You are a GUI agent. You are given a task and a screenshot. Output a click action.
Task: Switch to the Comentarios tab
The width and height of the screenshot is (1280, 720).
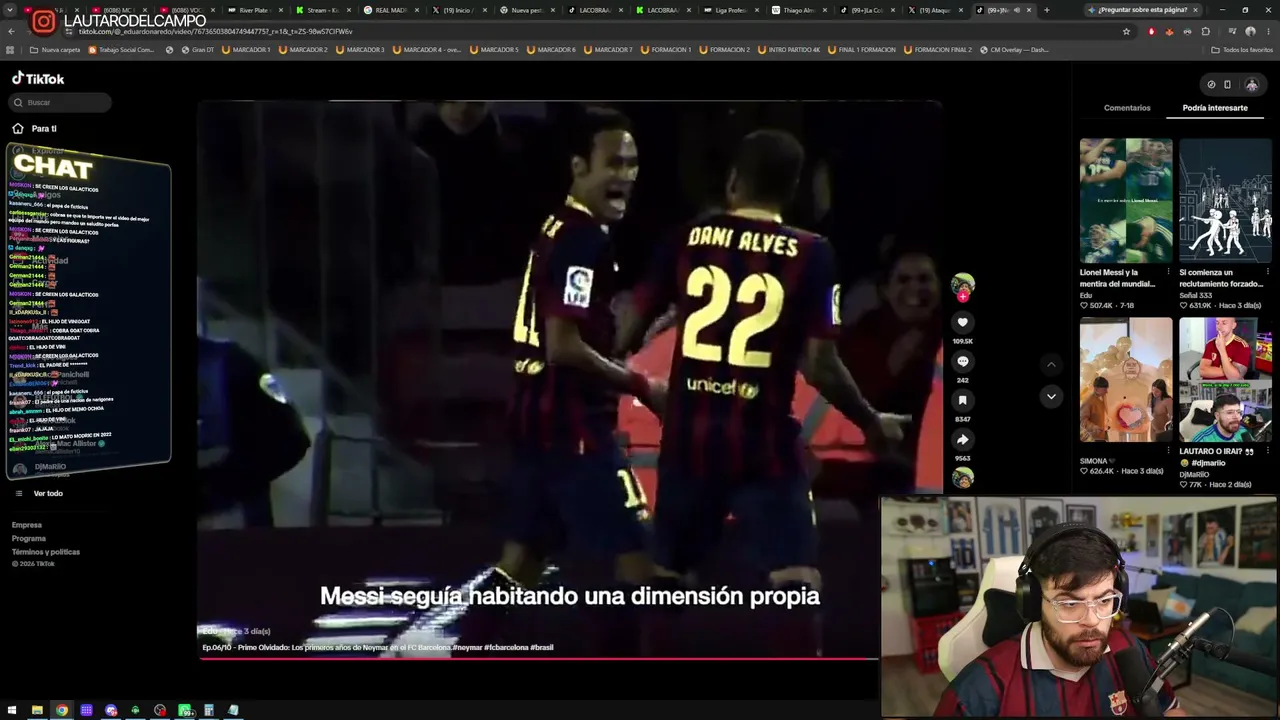point(1127,108)
